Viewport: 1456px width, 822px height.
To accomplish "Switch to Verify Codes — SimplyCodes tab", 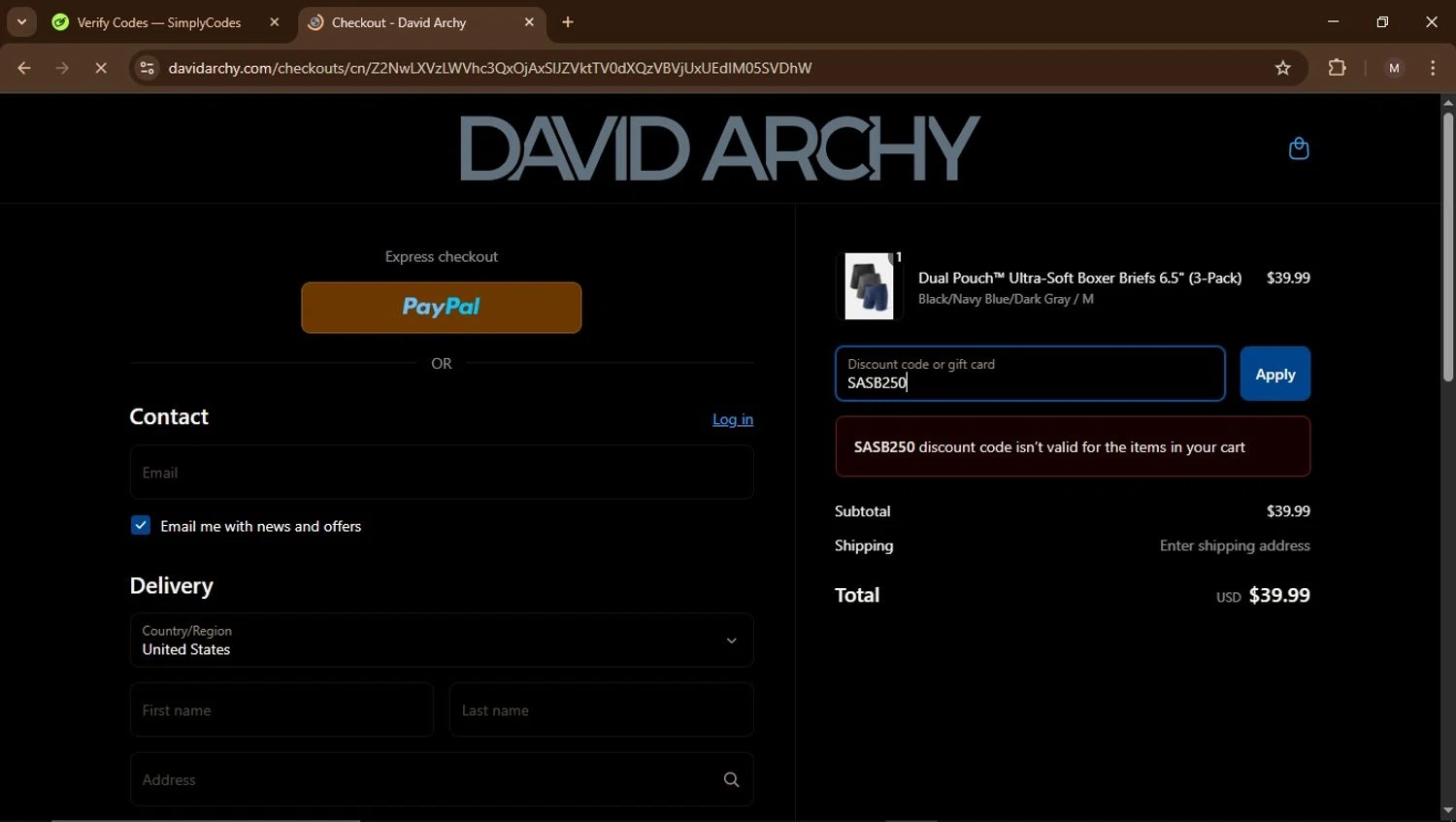I will click(159, 22).
